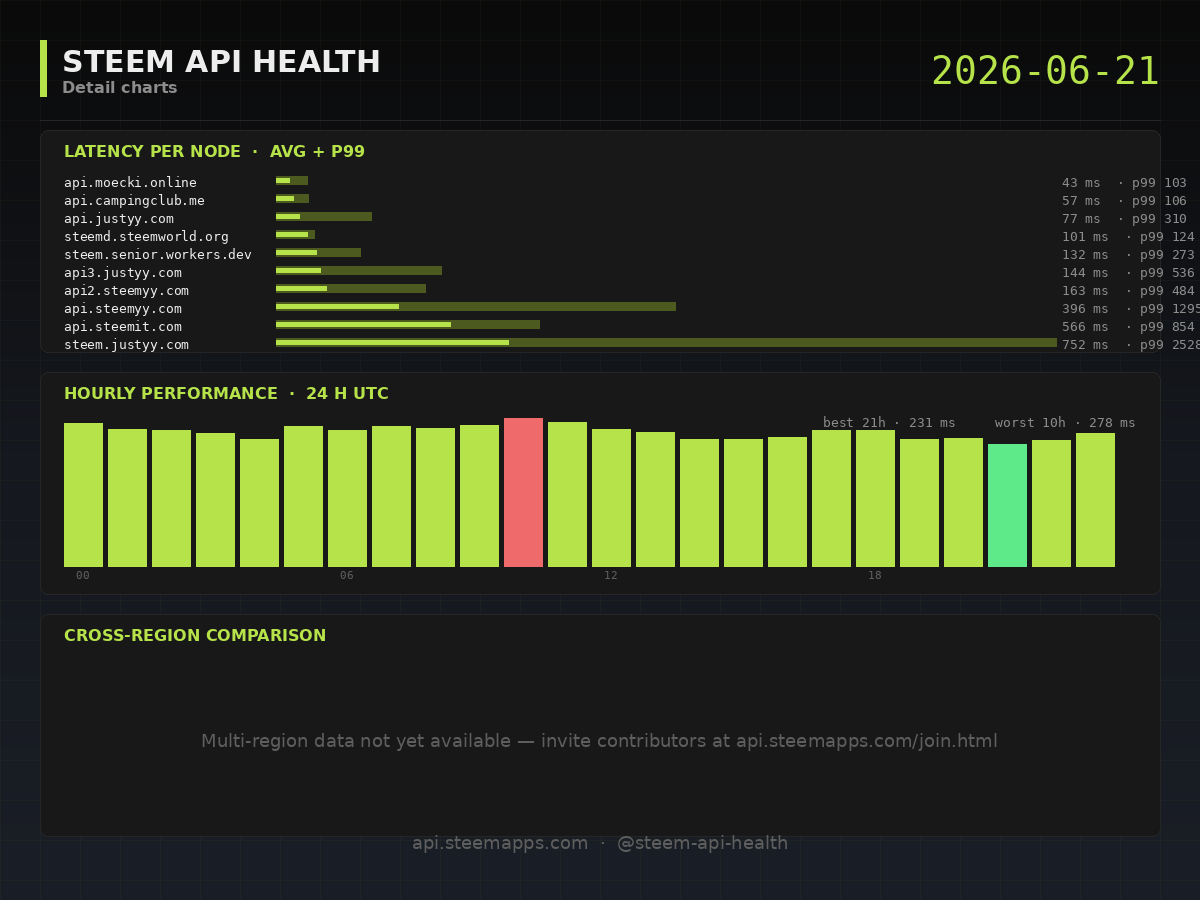Click the latency bar for steemd.steemworld.org

coord(295,235)
